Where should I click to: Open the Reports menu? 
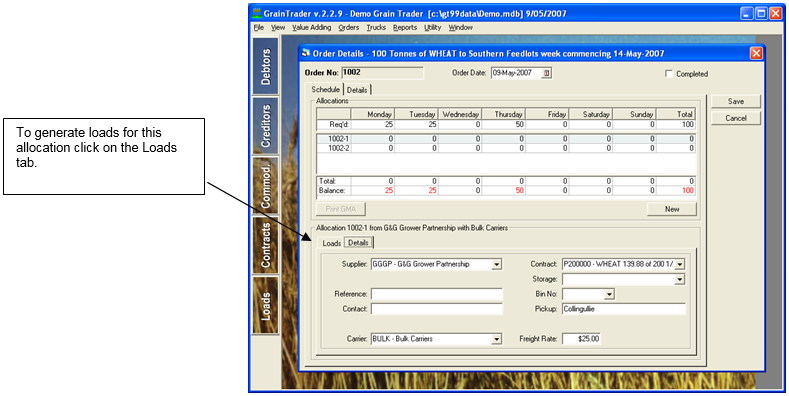(x=405, y=28)
